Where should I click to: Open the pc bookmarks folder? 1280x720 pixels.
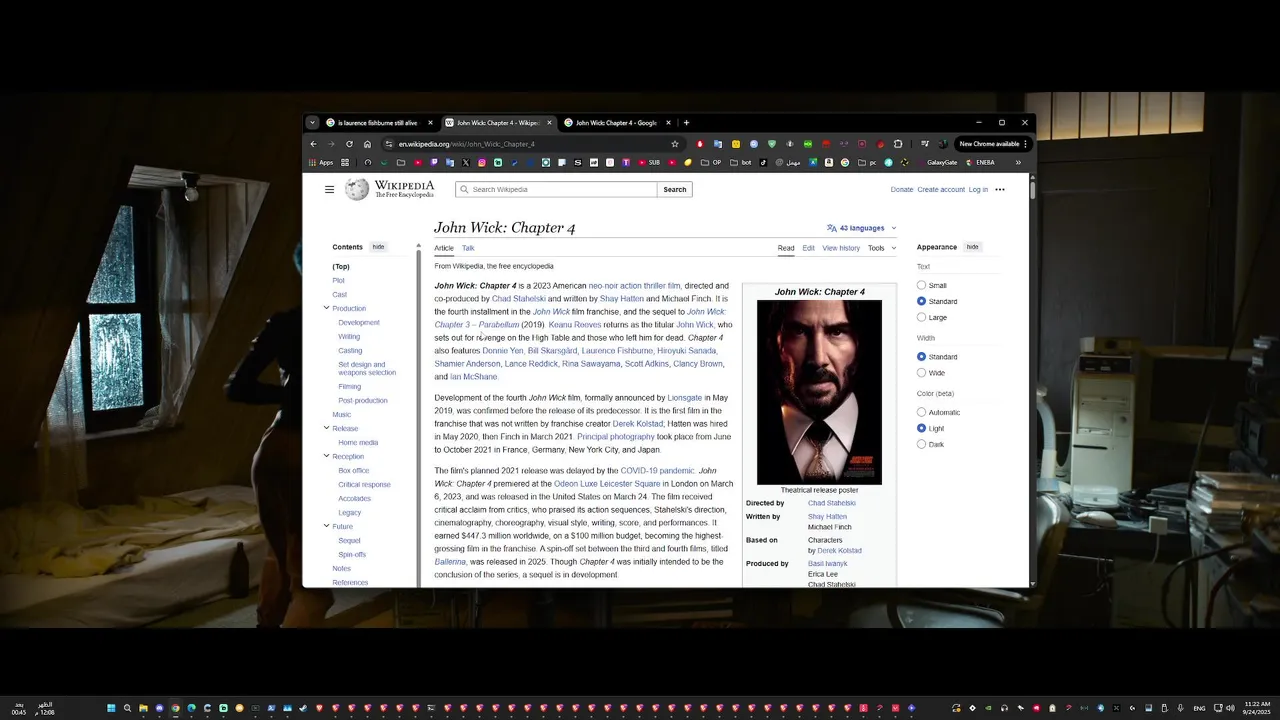click(x=866, y=162)
